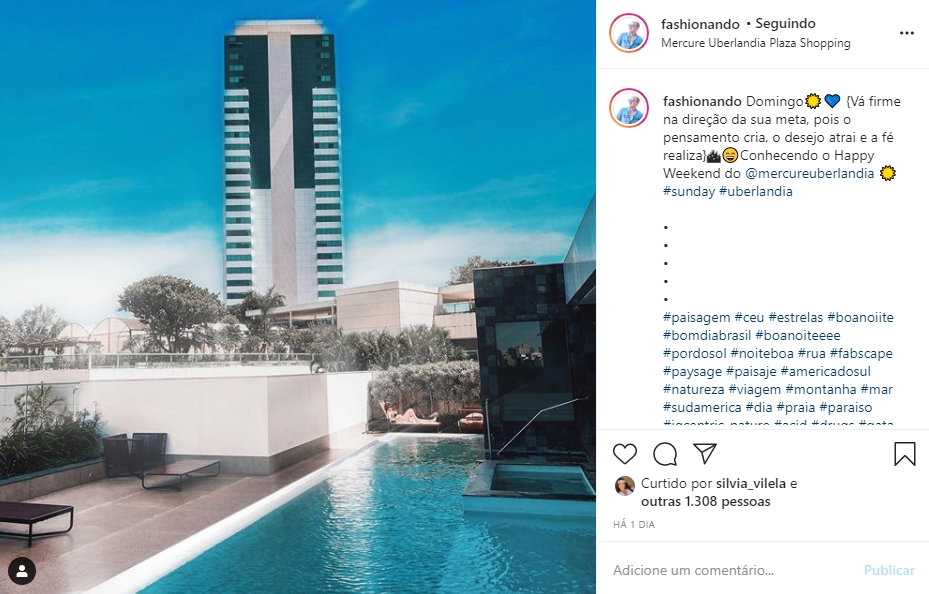Like the post with heart icon
The width and height of the screenshot is (929, 594).
[624, 454]
